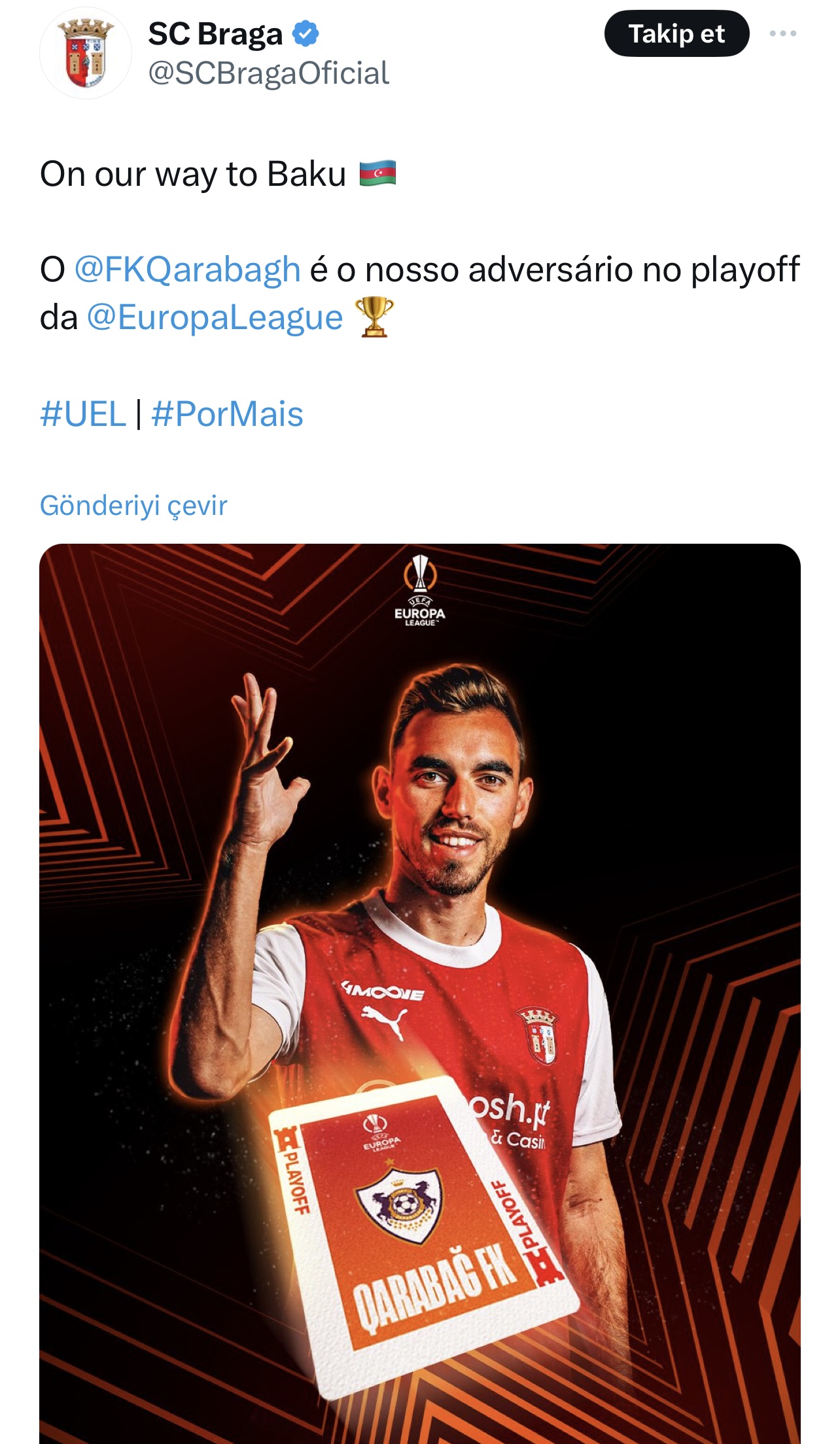Click the Puma logo on the jersey
Image resolution: width=840 pixels, height=1444 pixels.
[x=385, y=1021]
